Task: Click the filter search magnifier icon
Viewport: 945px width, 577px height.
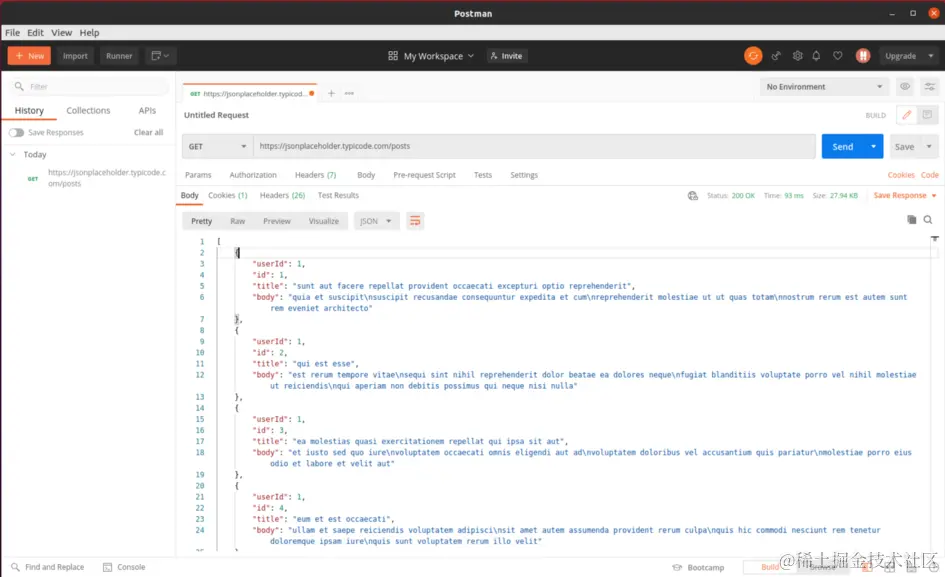Action: point(19,86)
